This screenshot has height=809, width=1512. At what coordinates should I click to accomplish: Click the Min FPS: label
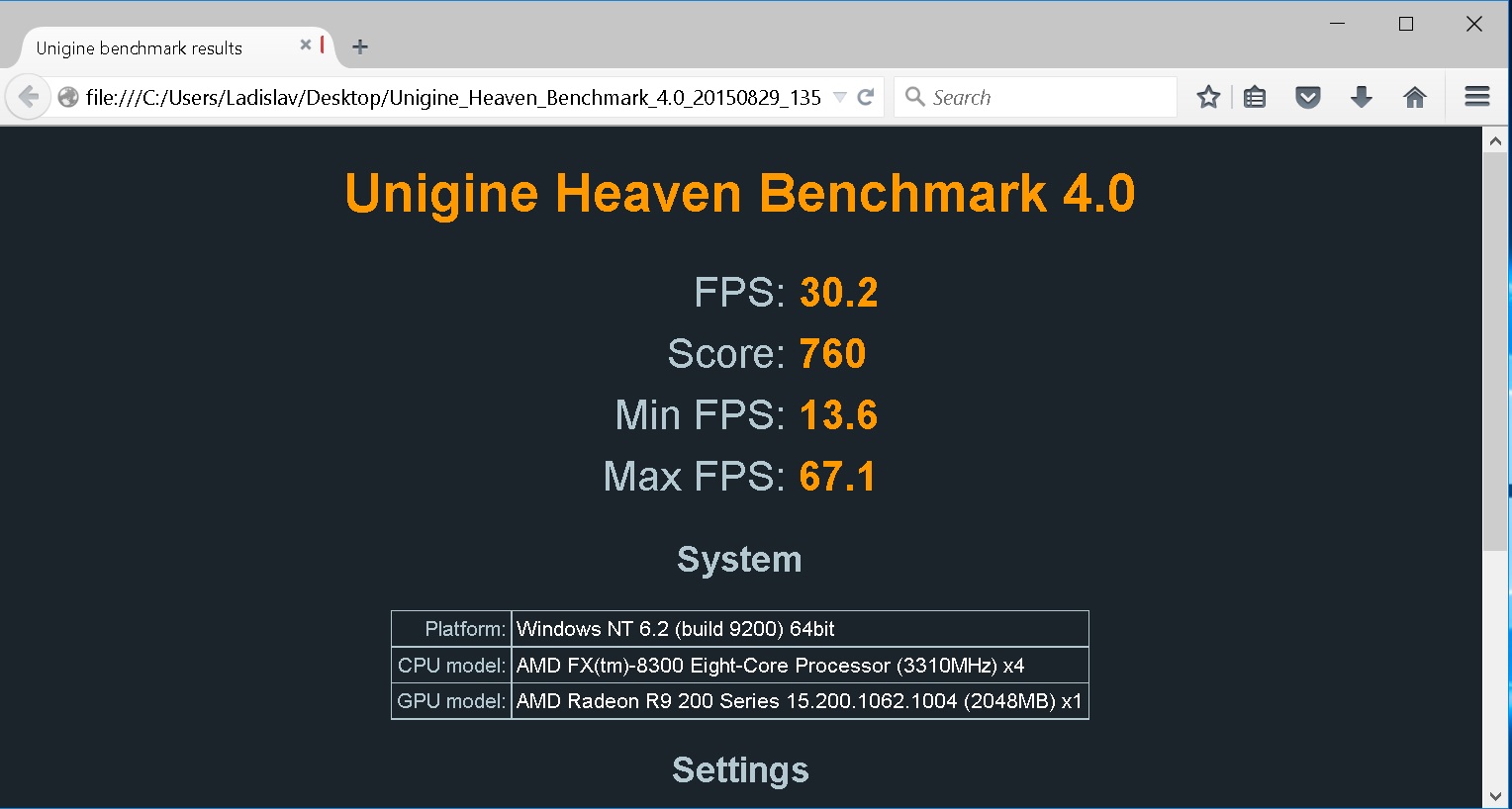pyautogui.click(x=701, y=415)
